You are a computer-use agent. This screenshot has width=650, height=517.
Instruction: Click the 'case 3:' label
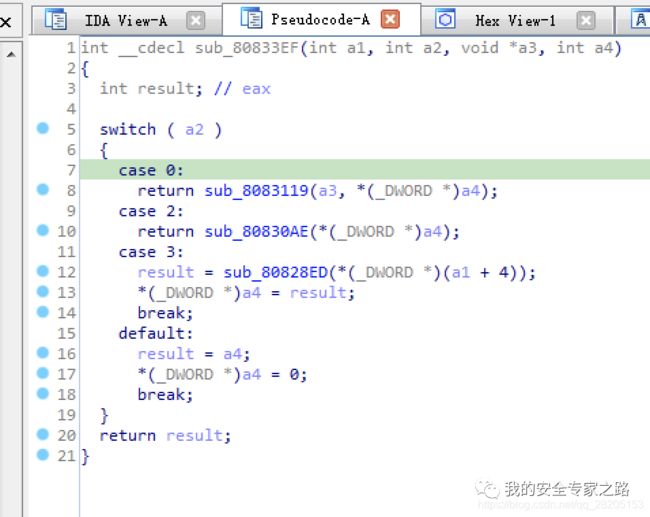[x=150, y=252]
